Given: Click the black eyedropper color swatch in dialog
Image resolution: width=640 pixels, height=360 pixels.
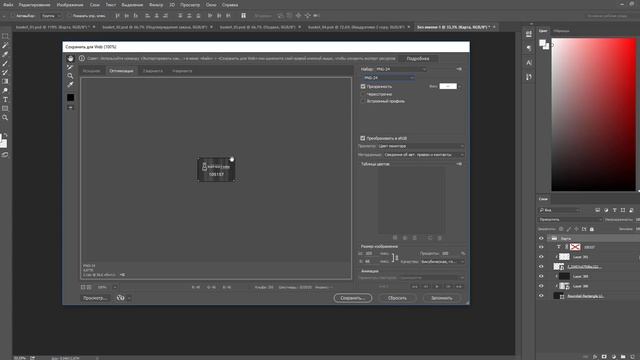Looking at the screenshot, I should [70, 97].
